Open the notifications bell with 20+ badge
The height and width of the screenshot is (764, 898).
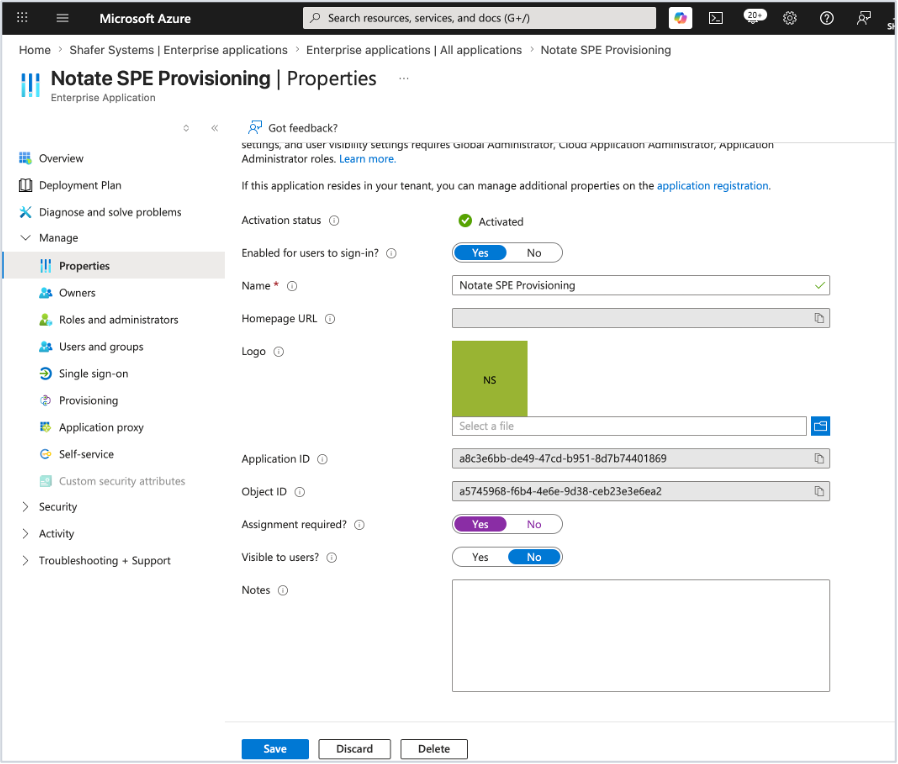[x=754, y=17]
